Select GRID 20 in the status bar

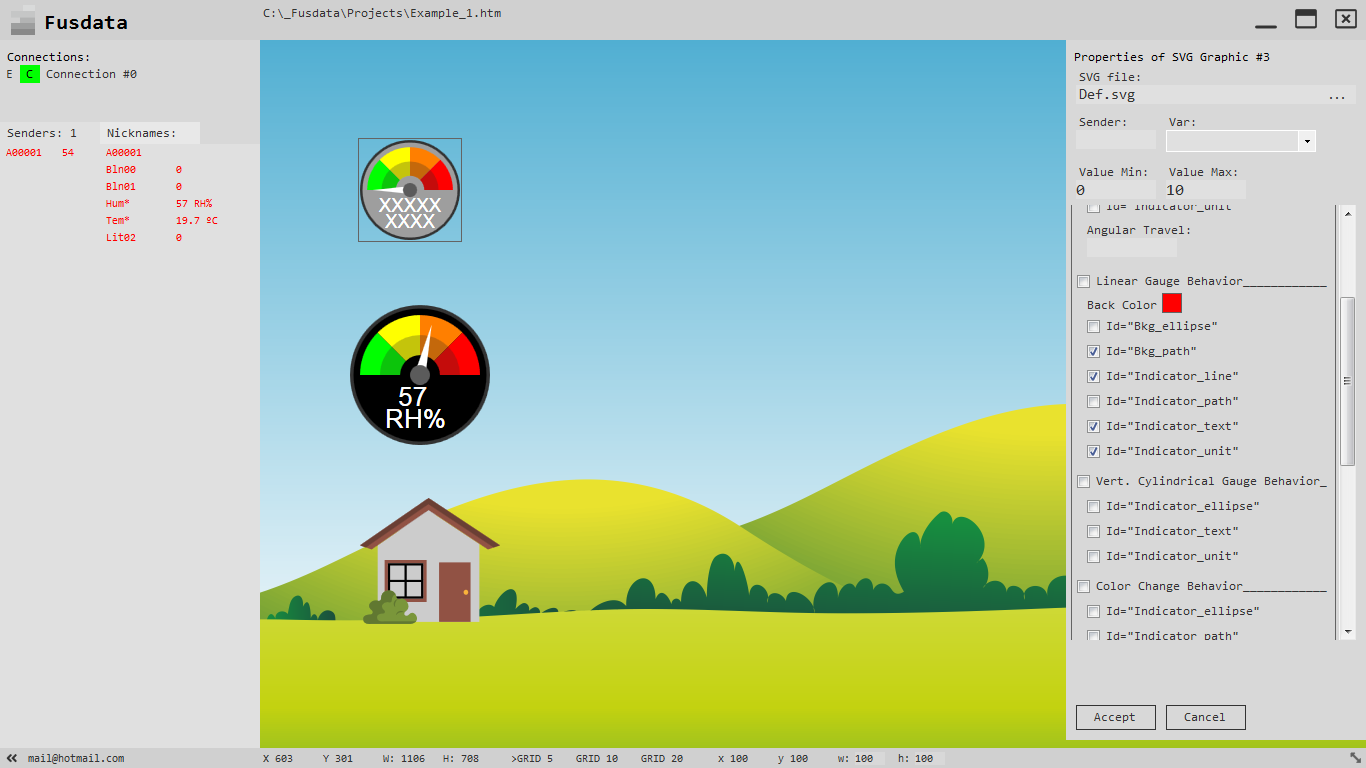pyautogui.click(x=662, y=759)
